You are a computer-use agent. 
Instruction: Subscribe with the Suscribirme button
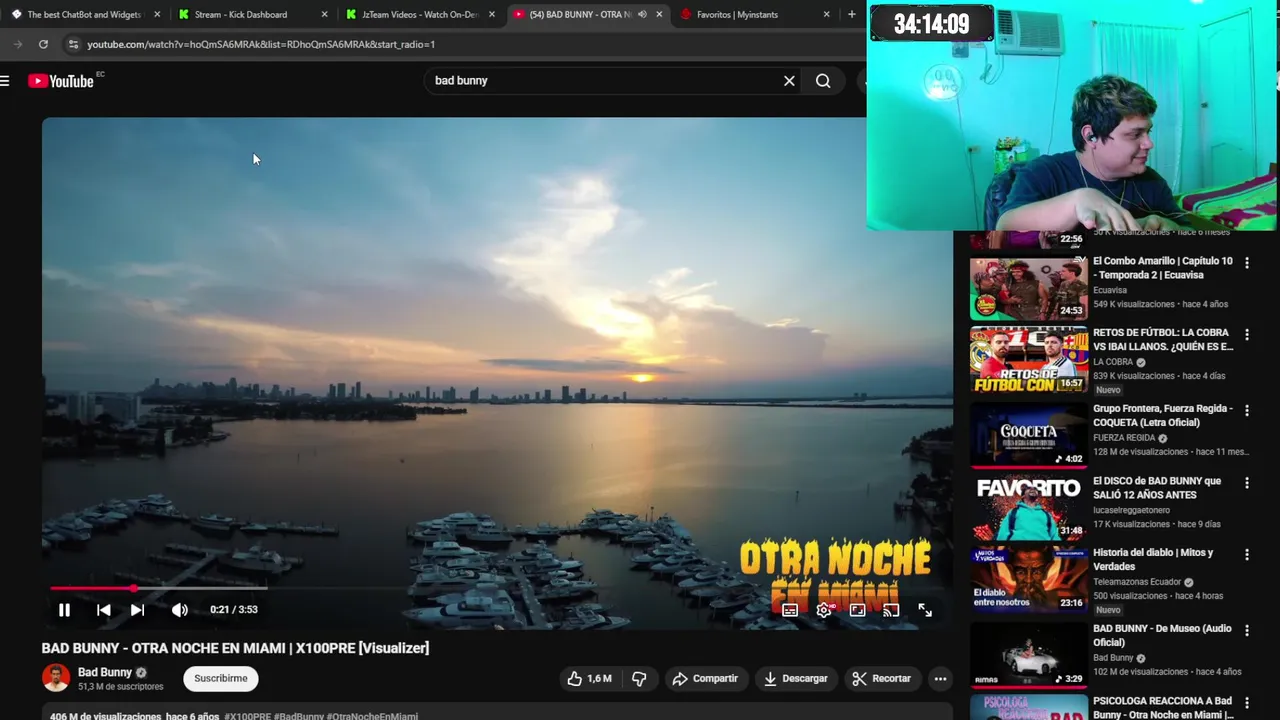(x=221, y=678)
